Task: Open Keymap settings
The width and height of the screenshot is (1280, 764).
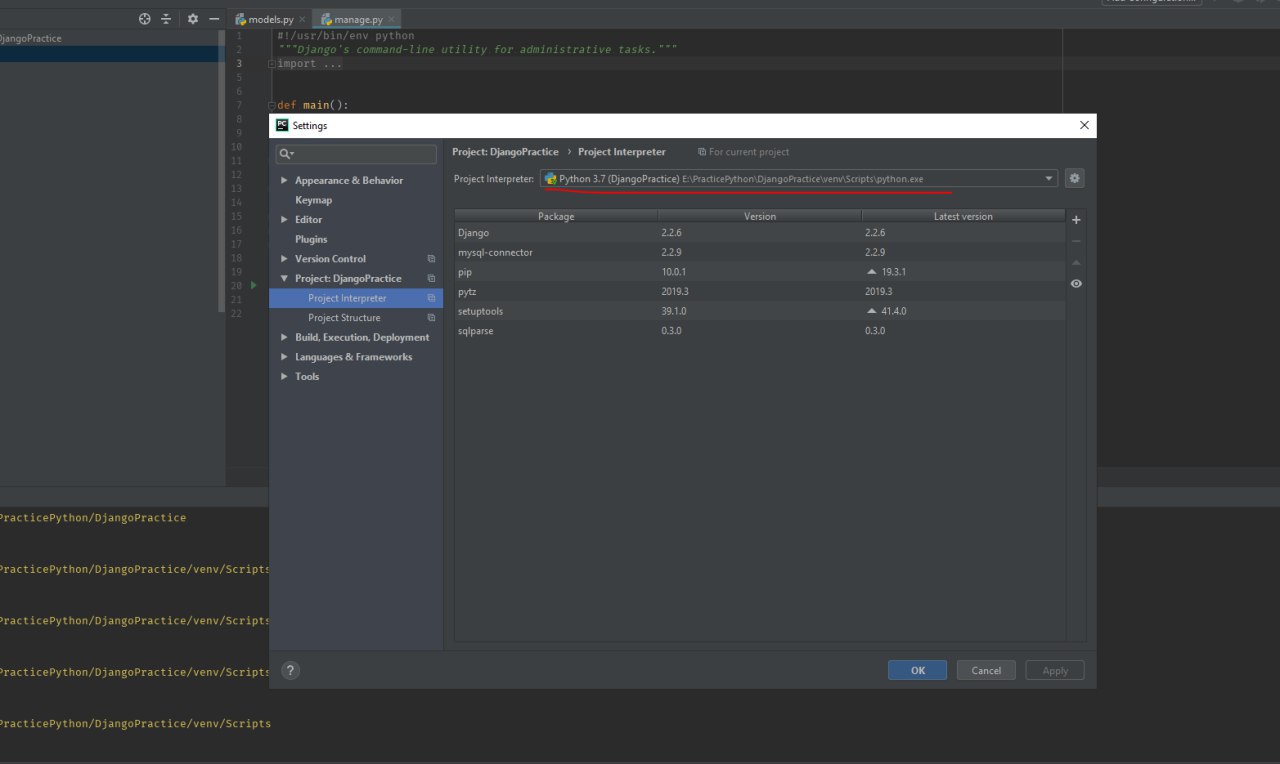Action: (313, 200)
